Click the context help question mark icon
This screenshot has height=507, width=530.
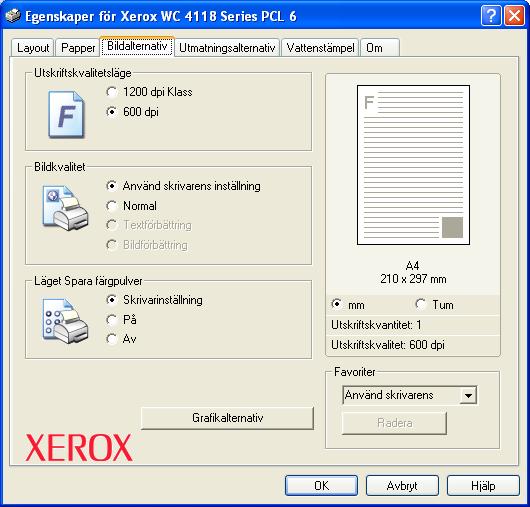(491, 16)
